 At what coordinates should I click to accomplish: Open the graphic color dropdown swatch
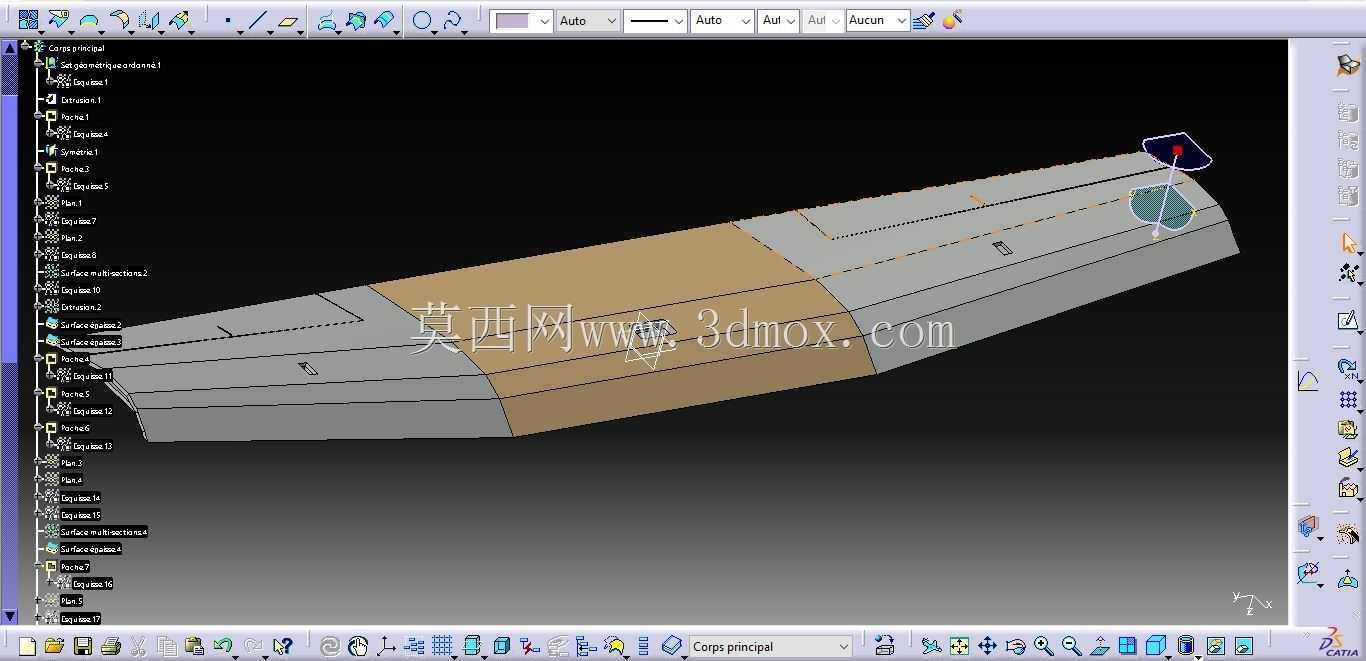pos(524,21)
